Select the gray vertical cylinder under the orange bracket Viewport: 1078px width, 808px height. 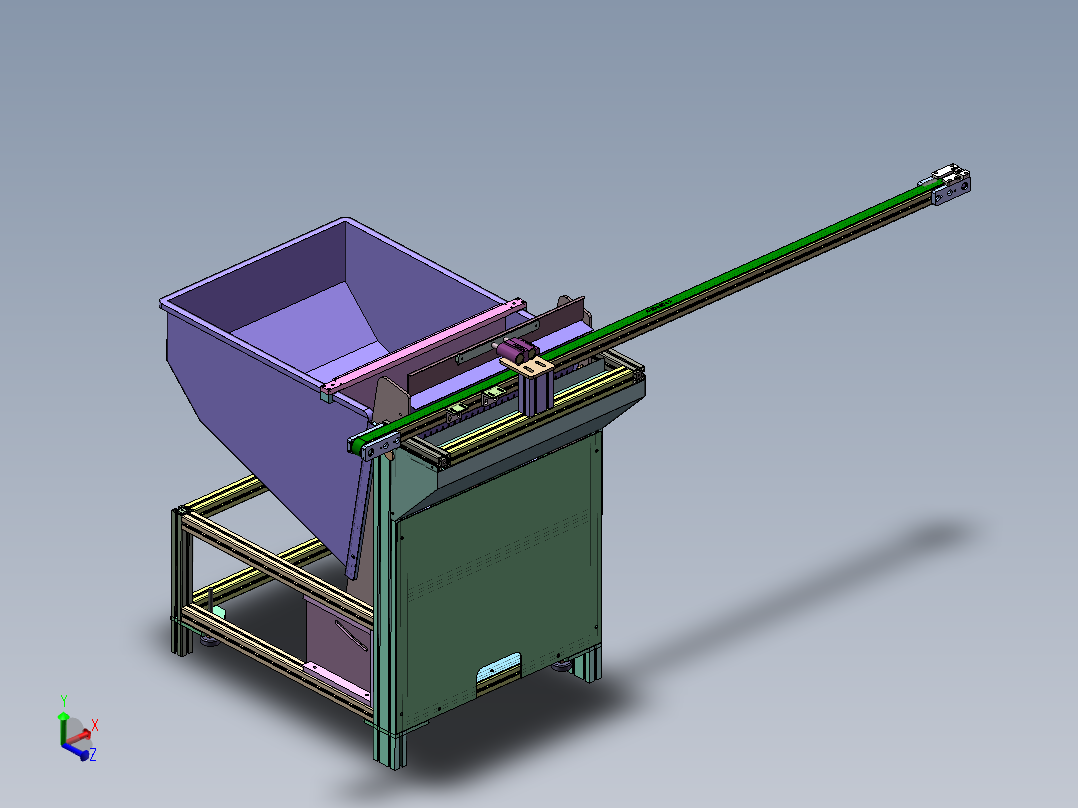tap(536, 393)
